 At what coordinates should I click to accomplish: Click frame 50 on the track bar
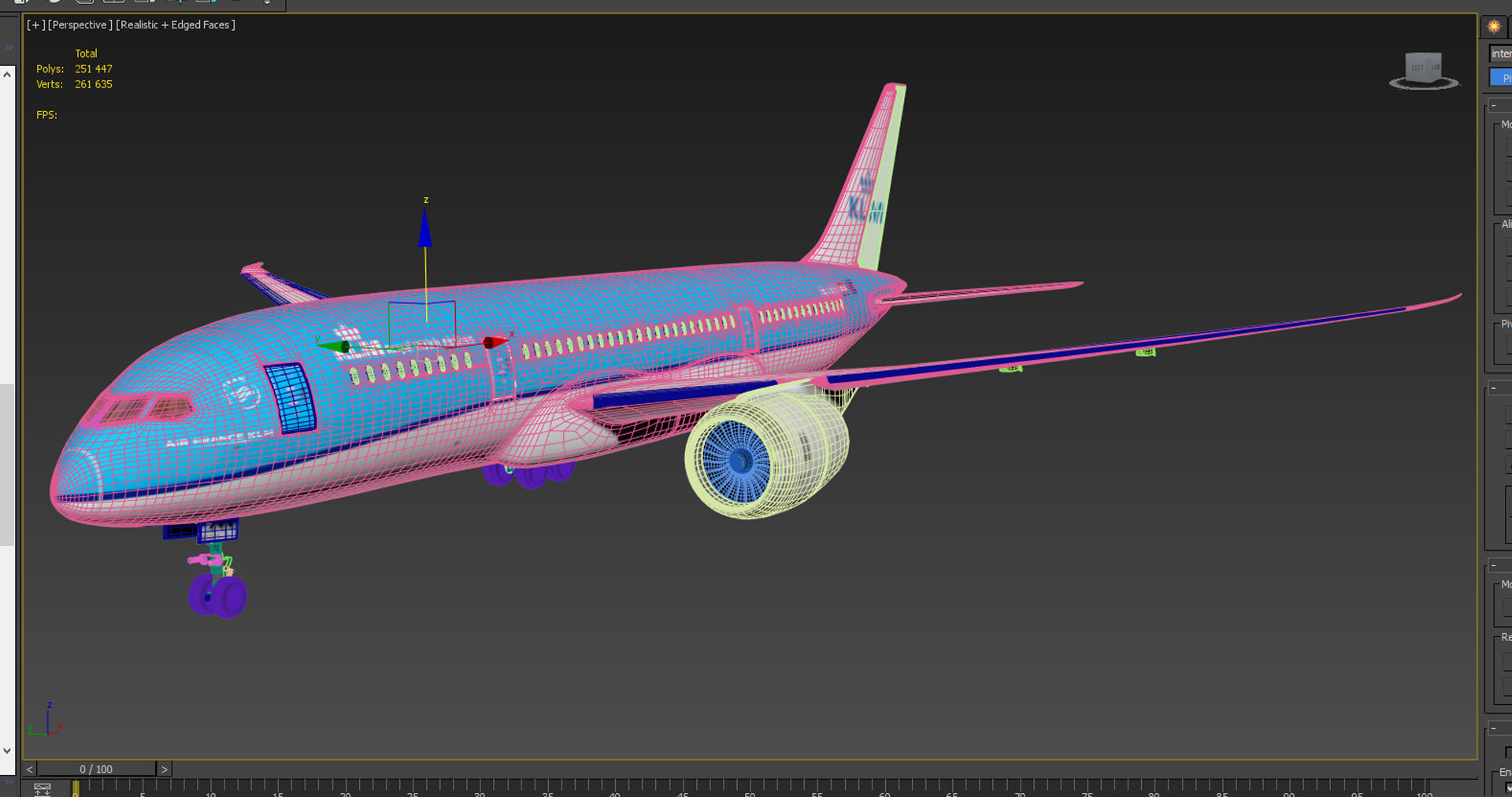(x=749, y=788)
